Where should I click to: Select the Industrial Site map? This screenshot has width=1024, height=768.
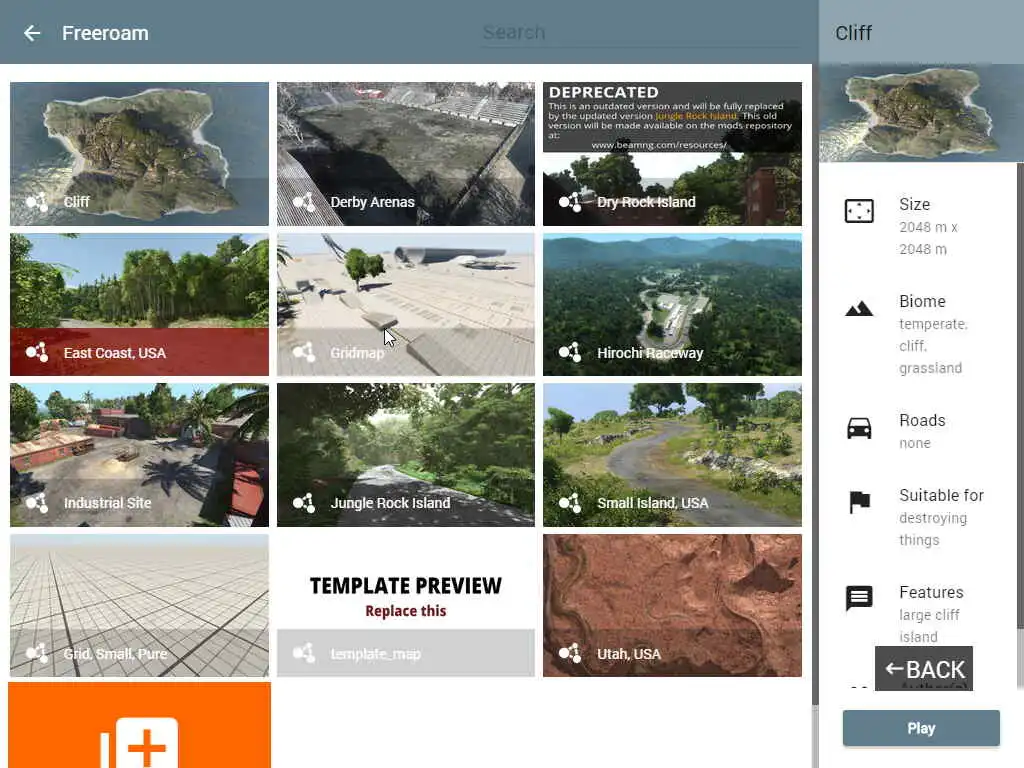pyautogui.click(x=139, y=455)
